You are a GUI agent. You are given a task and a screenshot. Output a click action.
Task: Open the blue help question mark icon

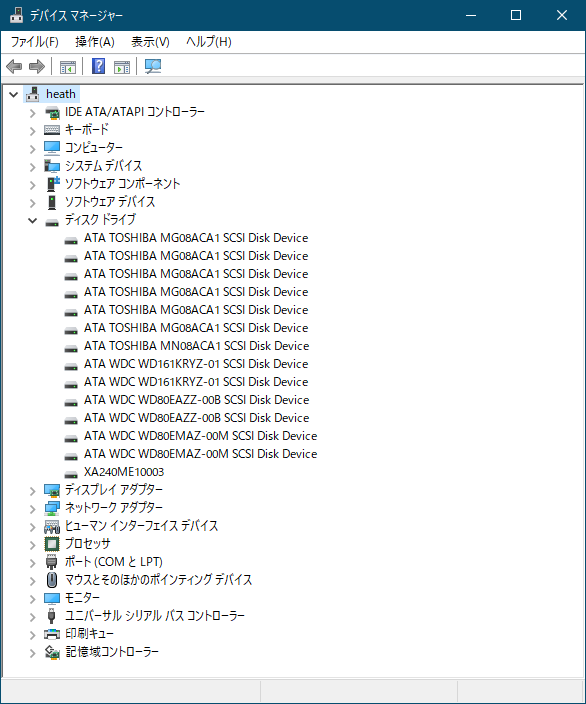tap(98, 66)
